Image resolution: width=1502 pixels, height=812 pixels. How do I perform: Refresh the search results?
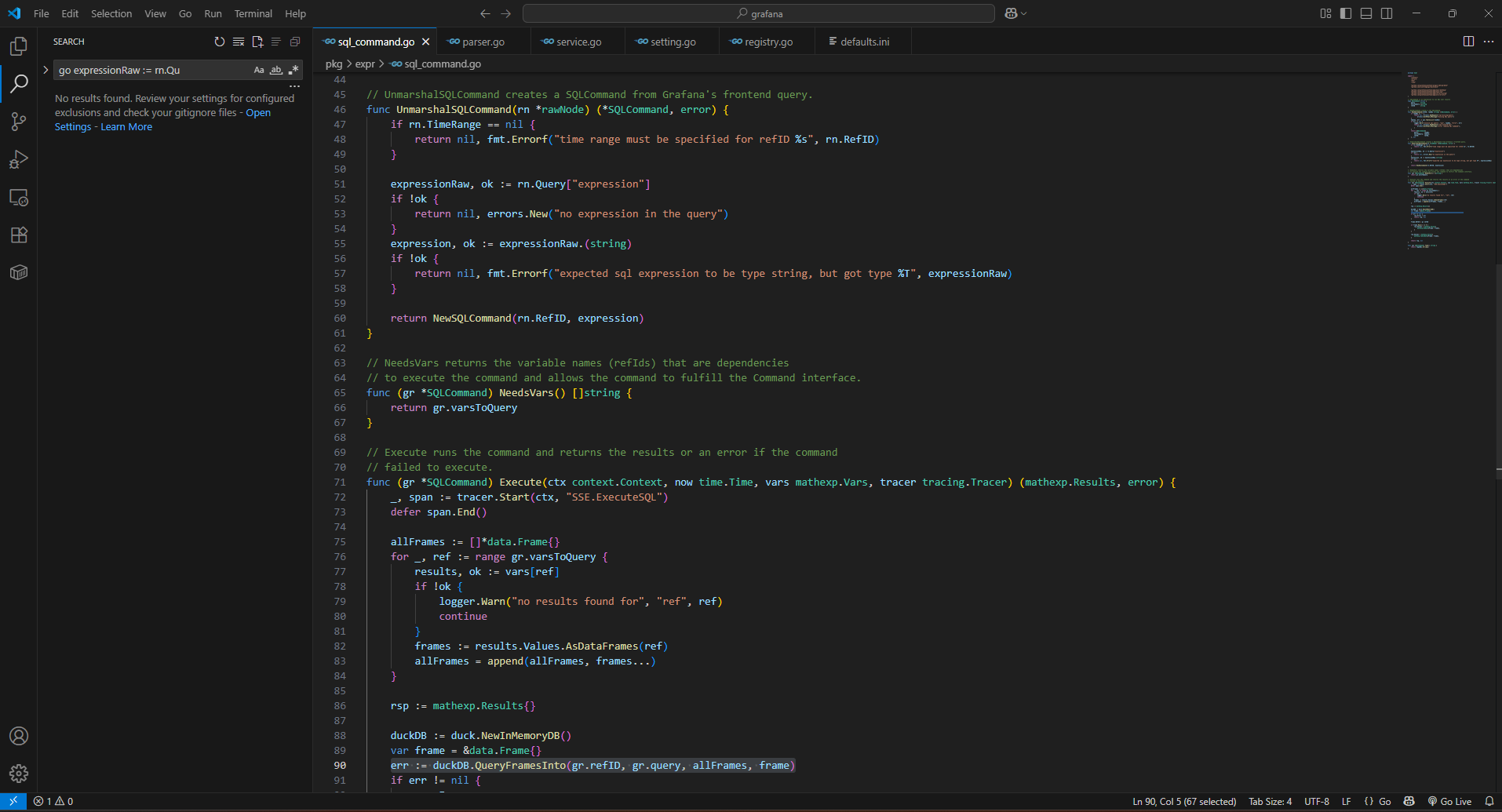(220, 42)
